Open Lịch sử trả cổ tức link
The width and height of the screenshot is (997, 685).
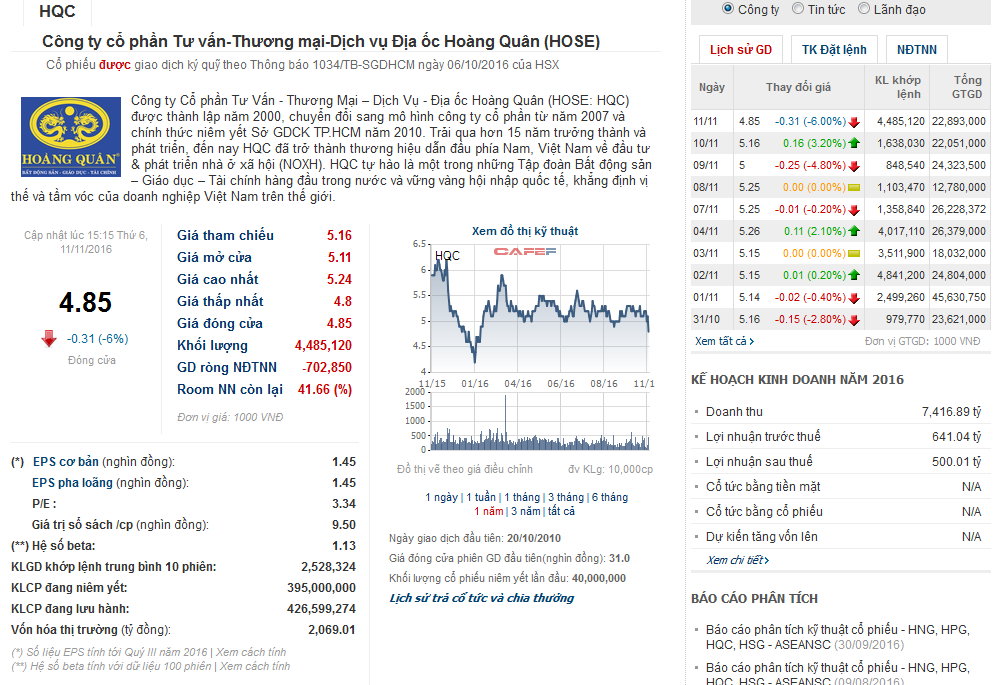point(481,598)
